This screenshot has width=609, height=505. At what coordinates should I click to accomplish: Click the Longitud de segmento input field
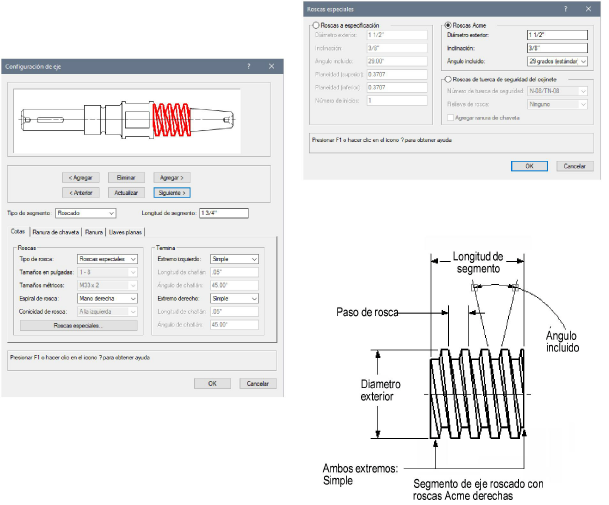point(224,213)
